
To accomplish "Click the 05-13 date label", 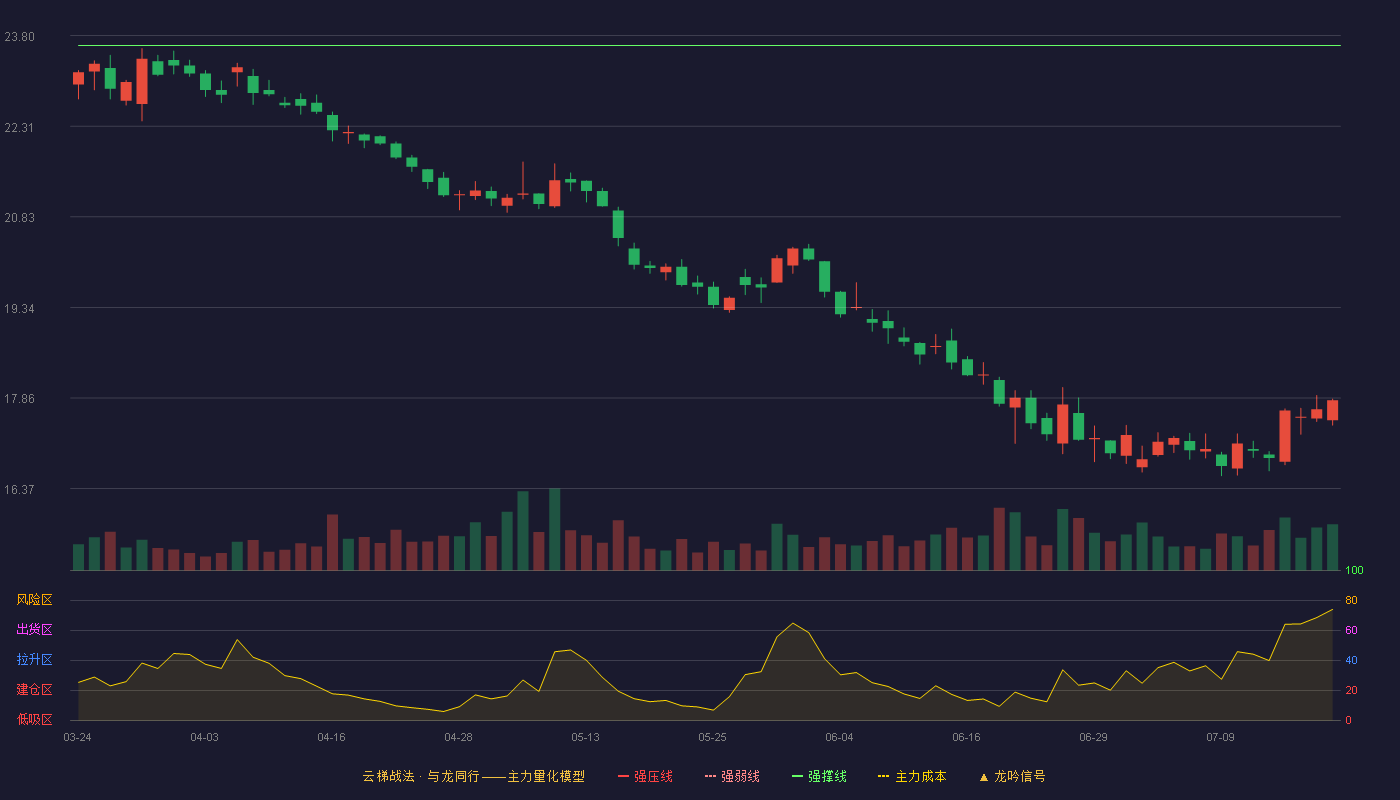I will tap(585, 737).
